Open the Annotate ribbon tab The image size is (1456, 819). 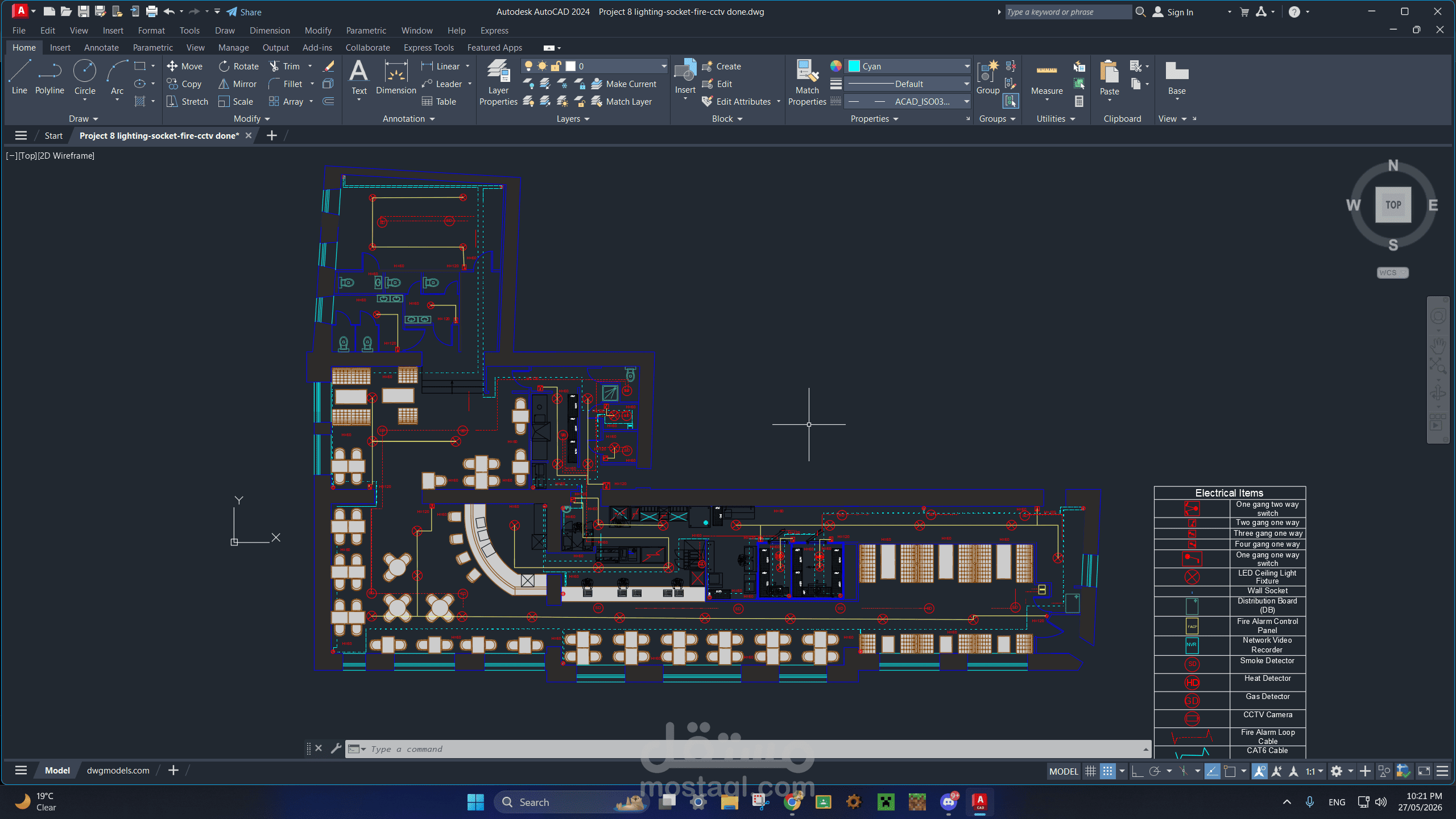(101, 47)
